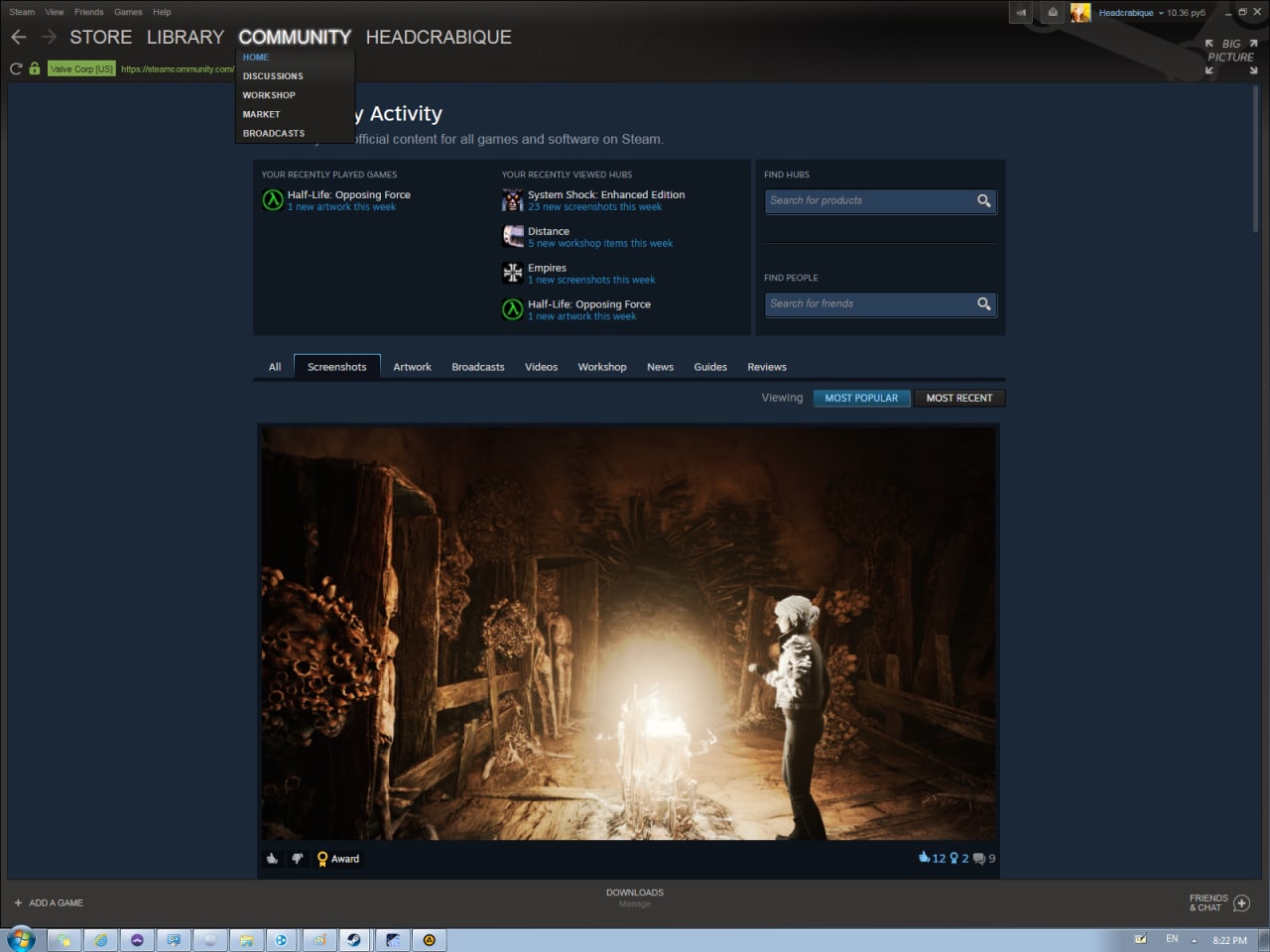
Task: Click the Find People search magnifier
Action: [983, 303]
